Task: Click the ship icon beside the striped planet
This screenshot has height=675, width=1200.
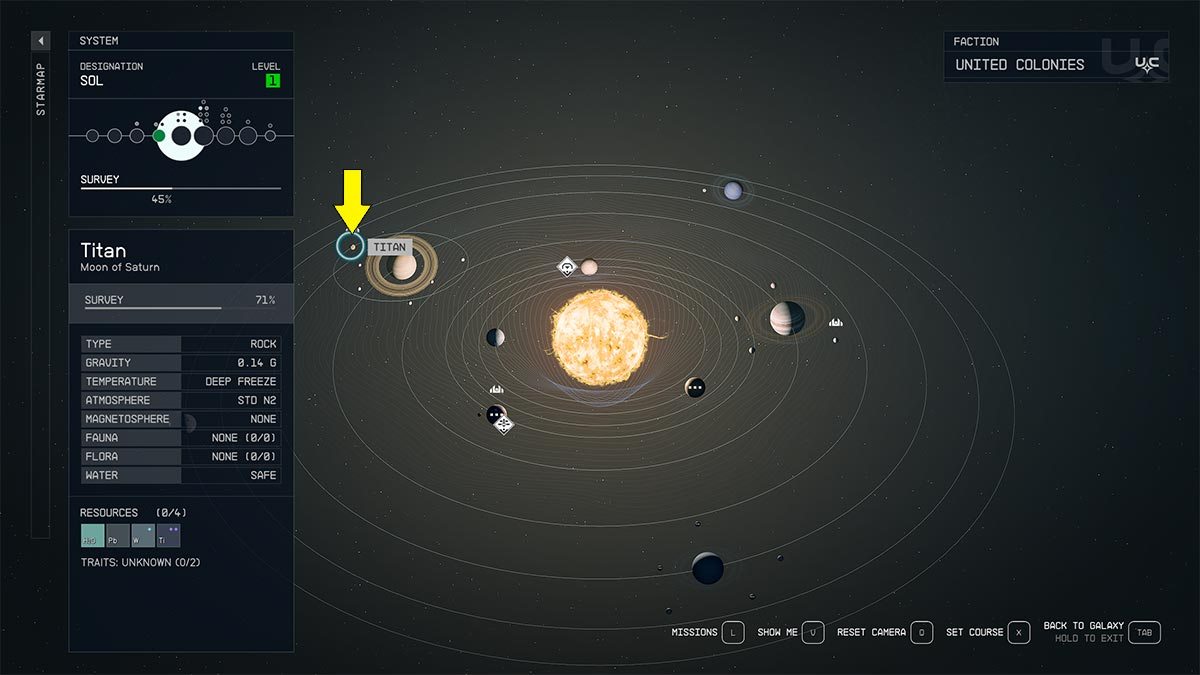Action: coord(836,322)
